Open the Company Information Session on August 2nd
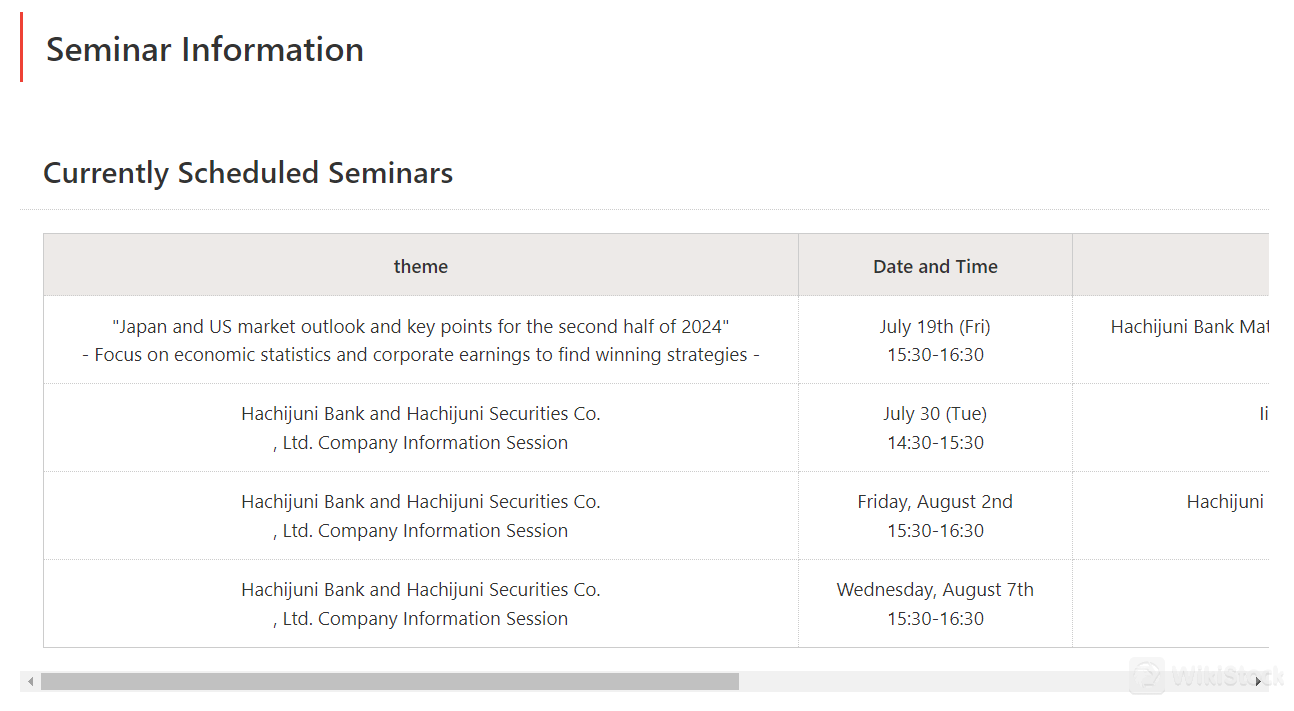This screenshot has height=711, width=1294. [420, 516]
